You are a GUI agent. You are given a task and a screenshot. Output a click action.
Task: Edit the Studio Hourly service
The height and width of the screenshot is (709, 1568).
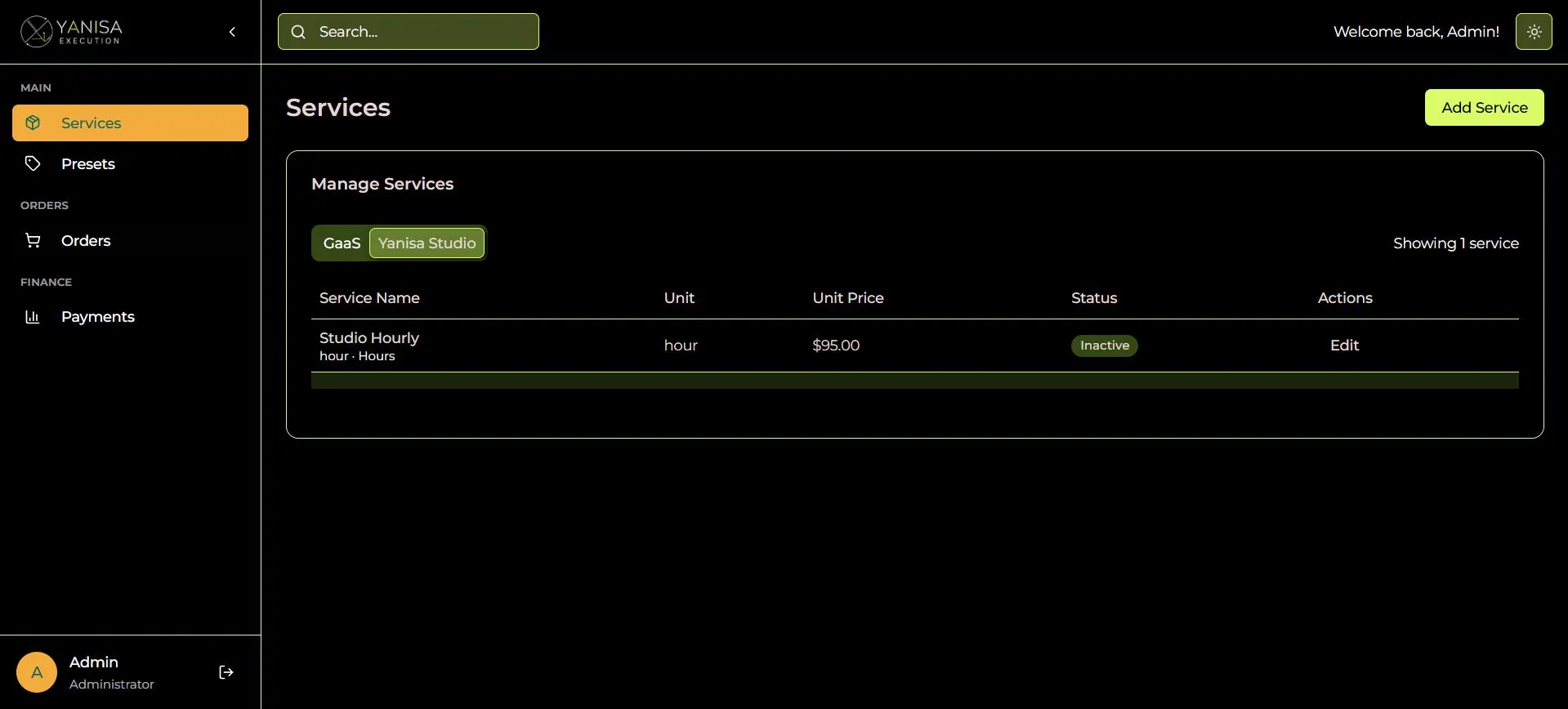(1344, 346)
